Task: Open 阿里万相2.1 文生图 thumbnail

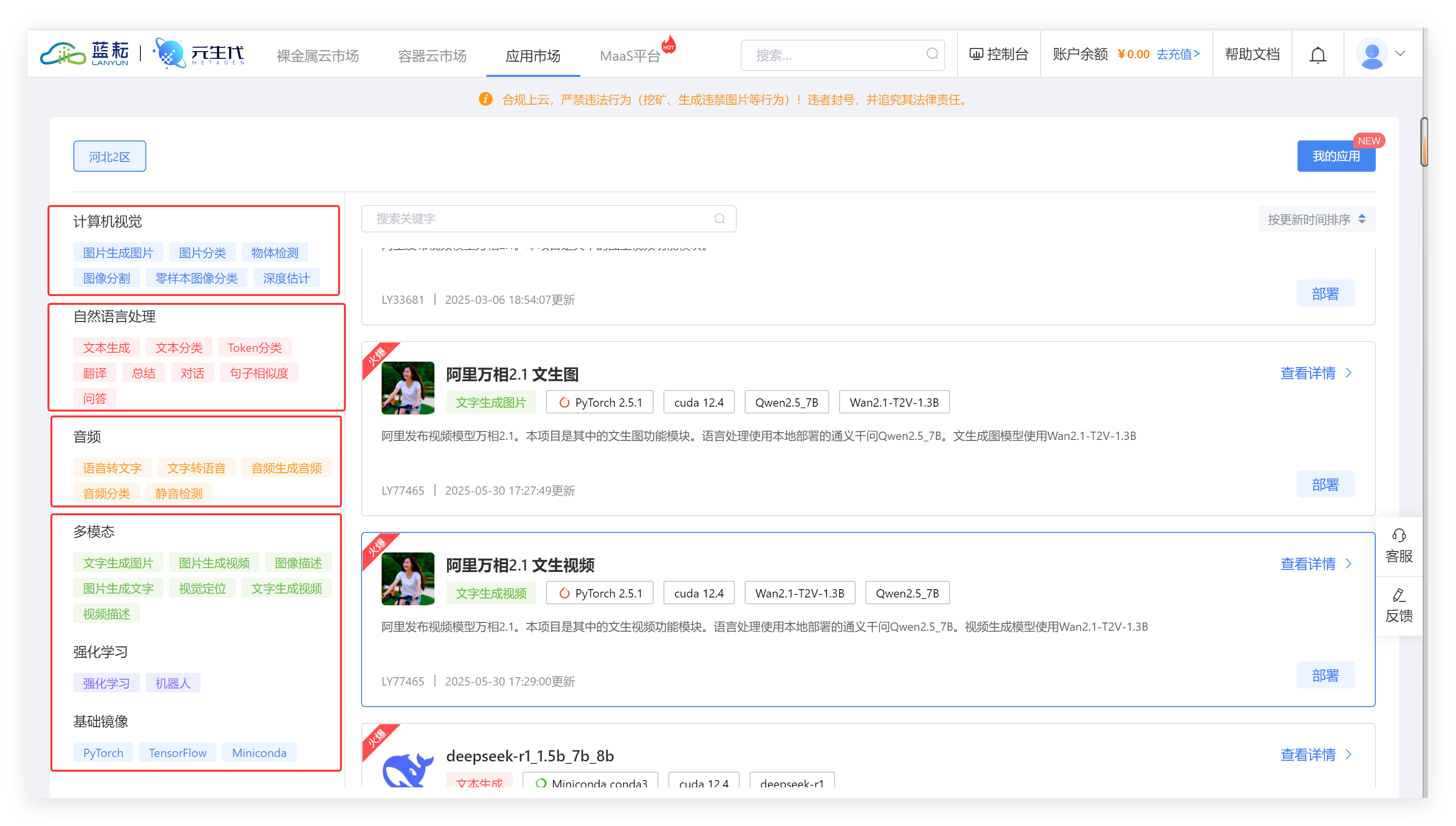Action: click(408, 388)
